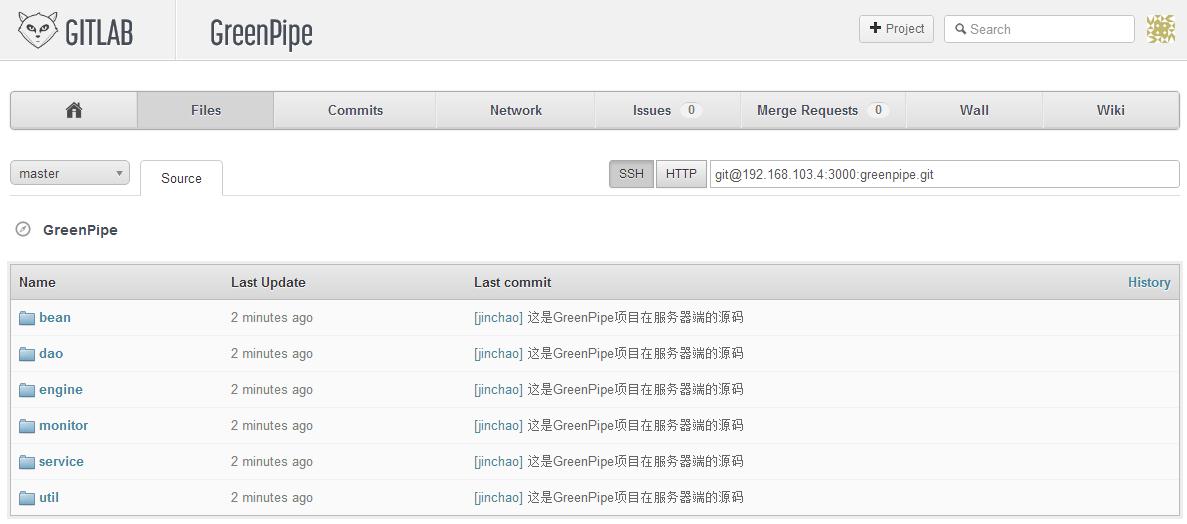The image size is (1187, 524).
Task: Click the Name column header
Action: pyautogui.click(x=37, y=282)
